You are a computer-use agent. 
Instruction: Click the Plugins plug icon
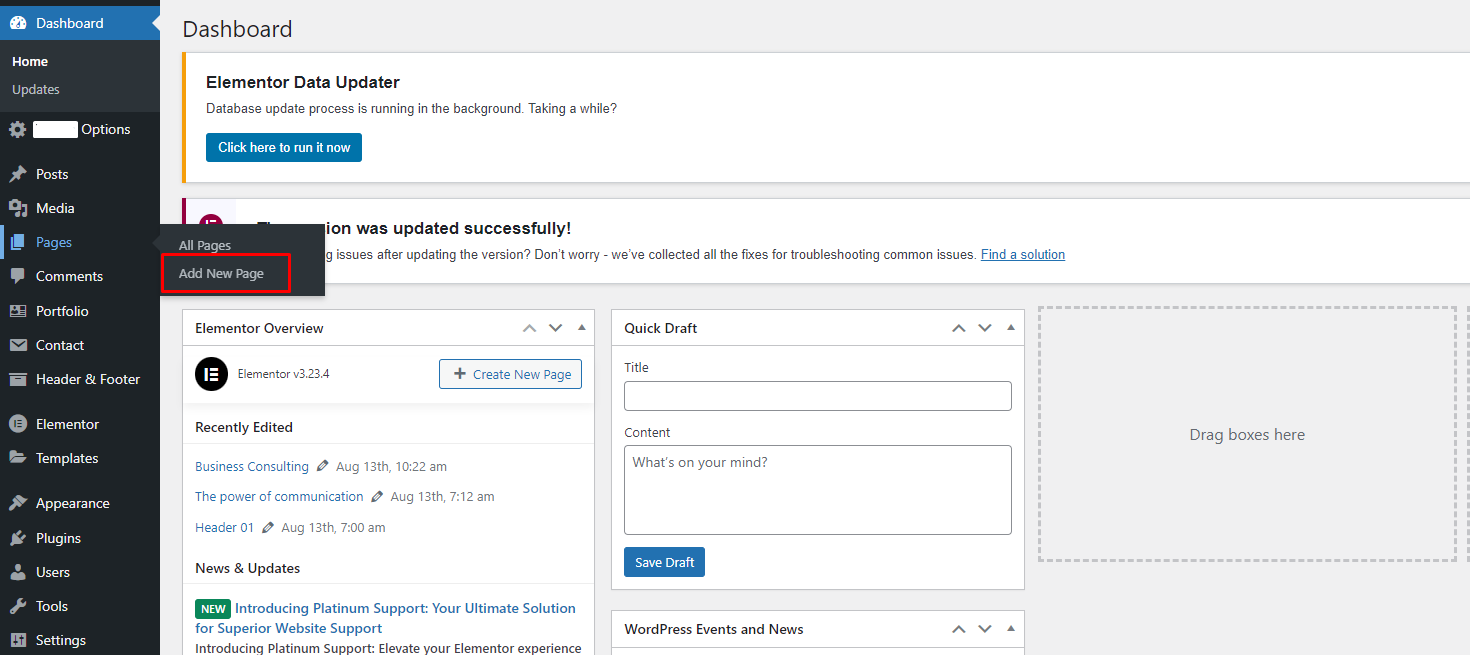[x=18, y=538]
